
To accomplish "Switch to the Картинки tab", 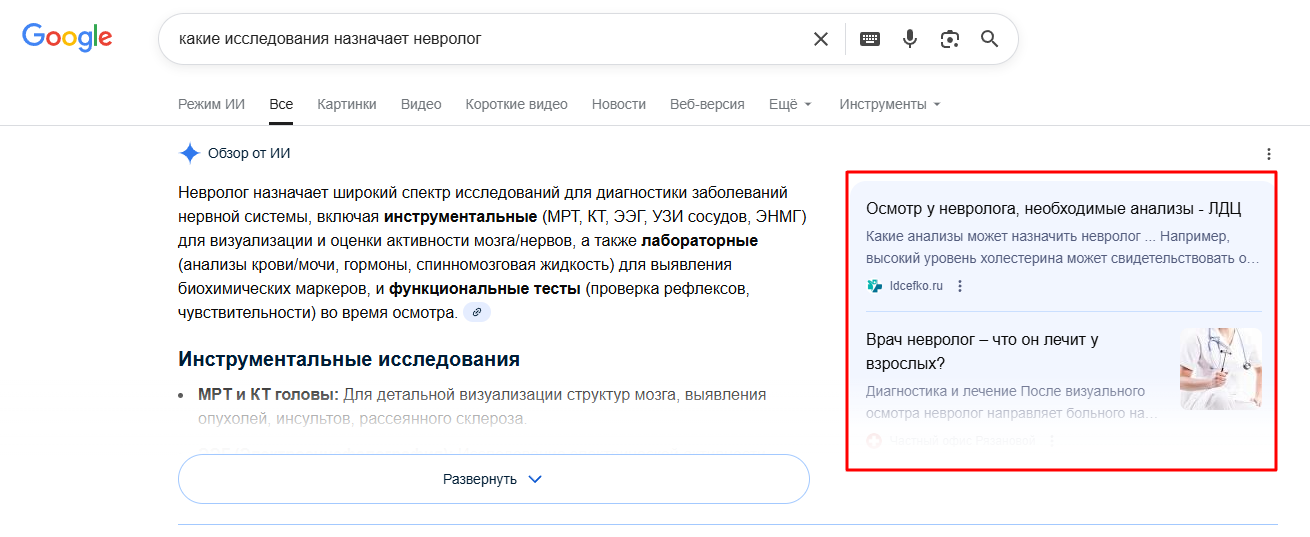I will (x=347, y=104).
